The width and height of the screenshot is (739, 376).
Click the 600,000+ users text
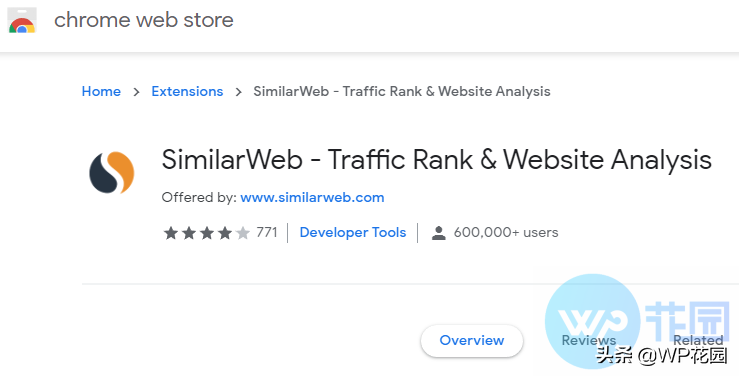click(506, 233)
